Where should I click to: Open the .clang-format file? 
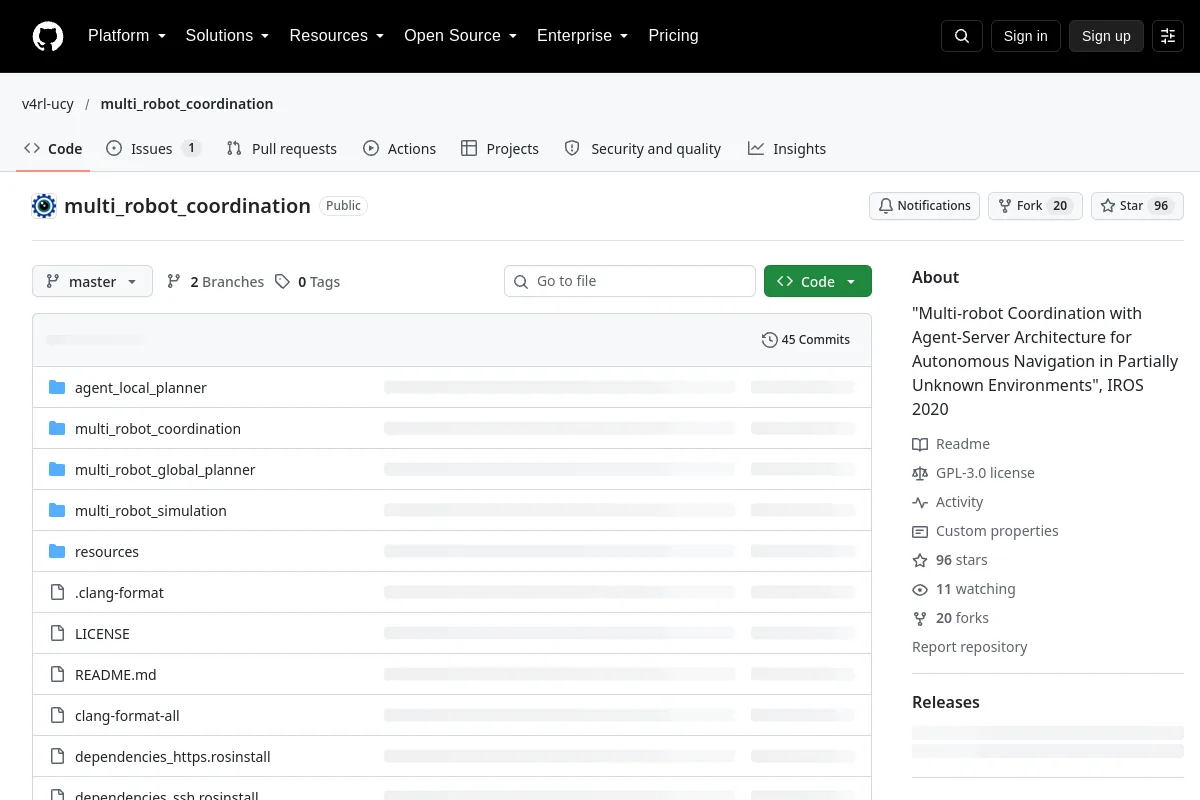coord(119,593)
